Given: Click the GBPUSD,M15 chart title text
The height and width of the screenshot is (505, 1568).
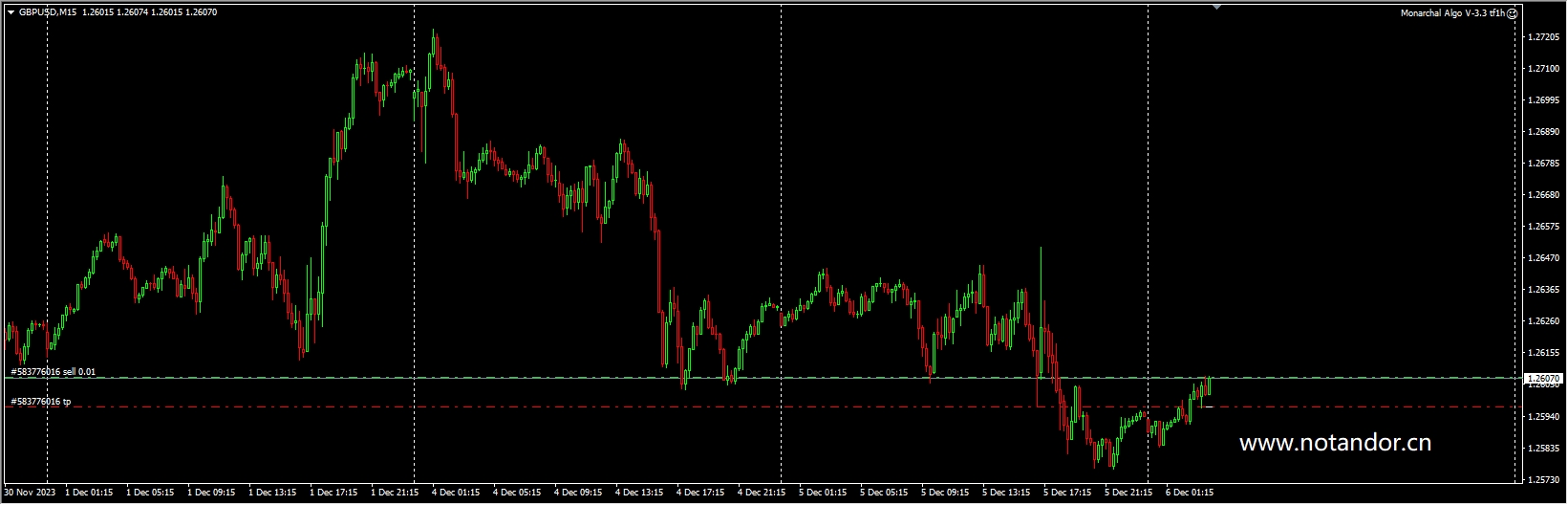Looking at the screenshot, I should pyautogui.click(x=48, y=12).
